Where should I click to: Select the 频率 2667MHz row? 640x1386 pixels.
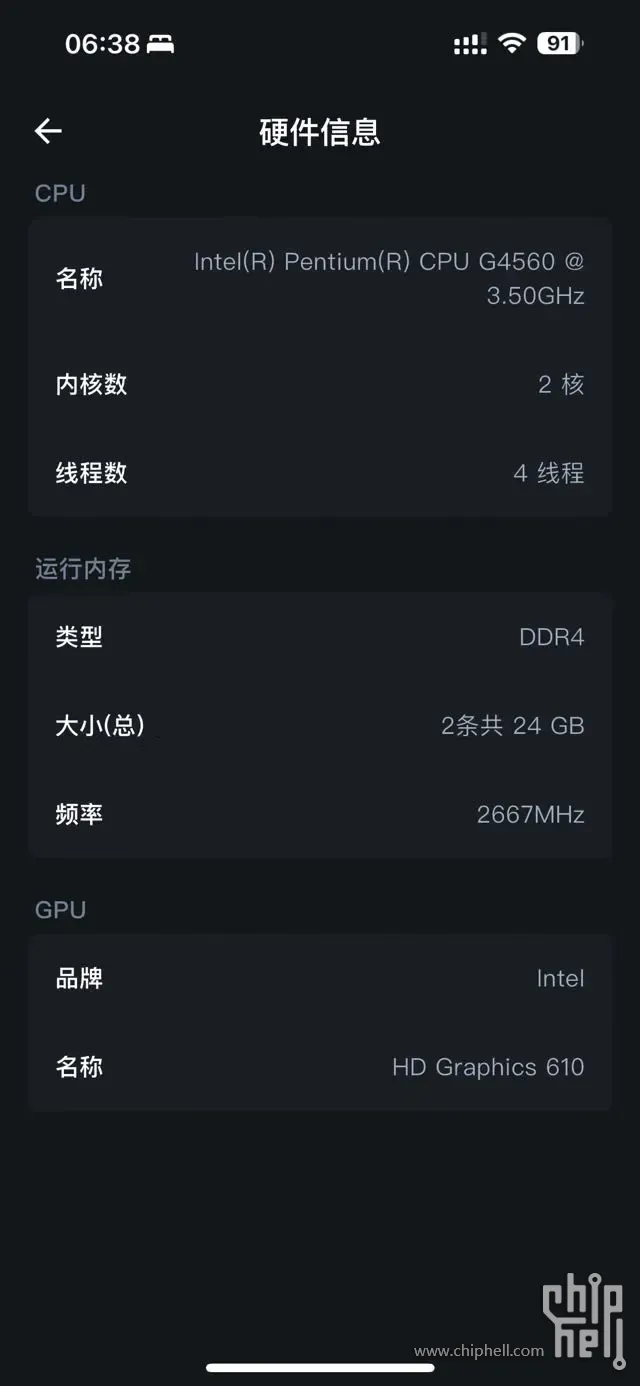tap(320, 814)
